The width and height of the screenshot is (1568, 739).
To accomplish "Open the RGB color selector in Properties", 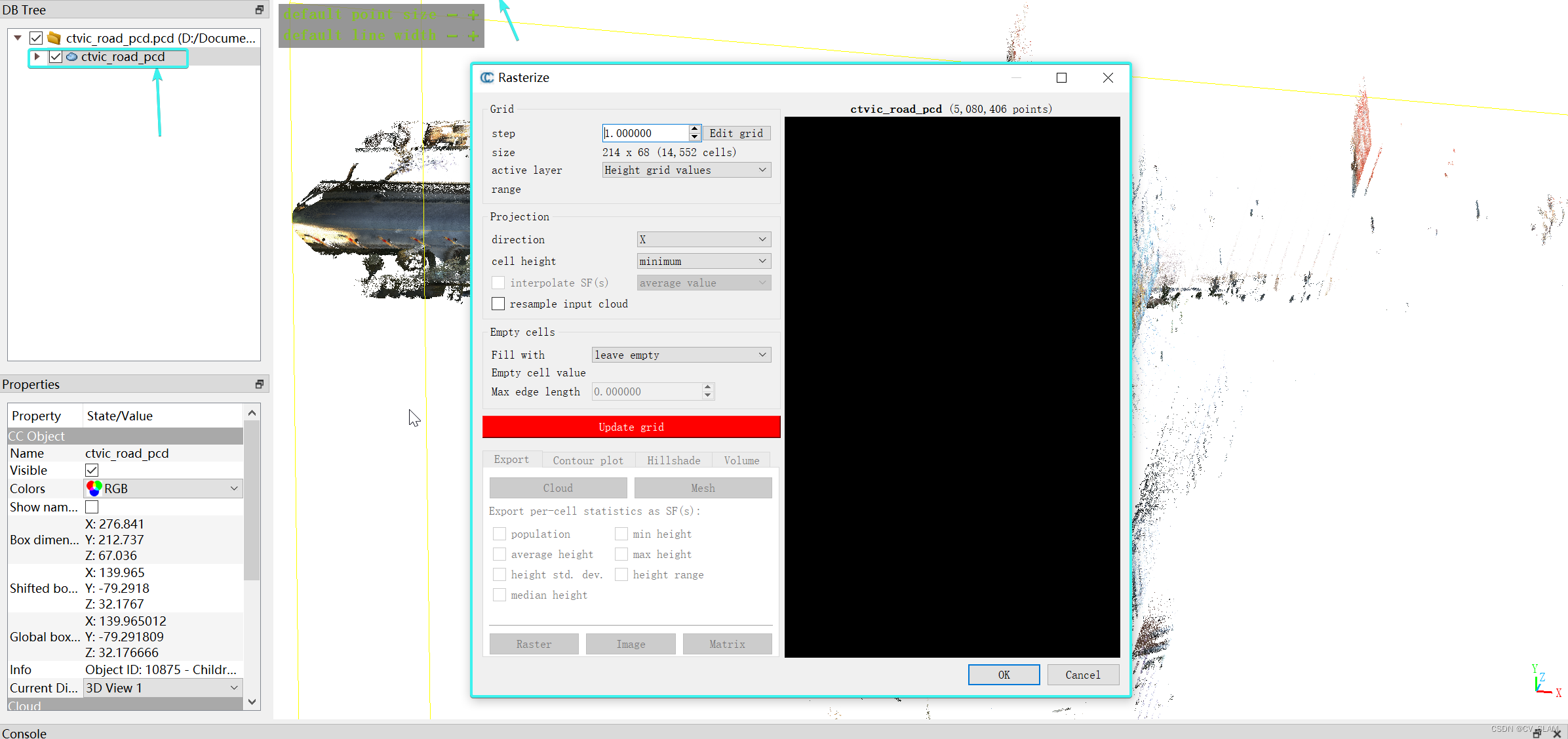I will pos(163,488).
